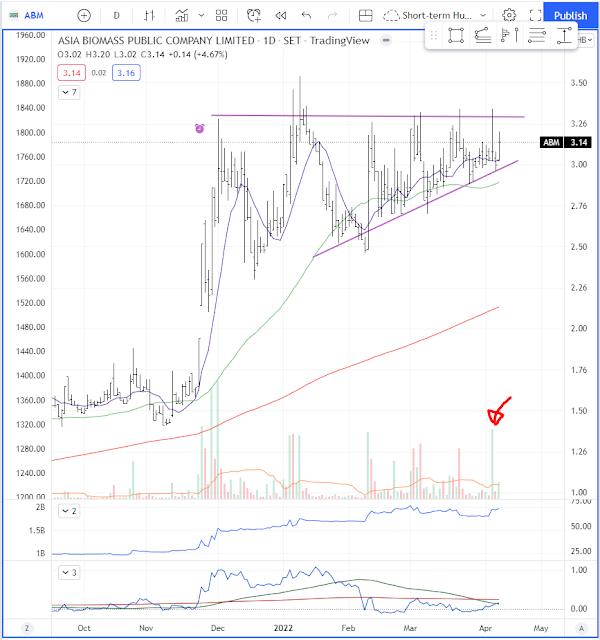Select the price range measure tool
This screenshot has height=640, width=600.
point(564,36)
